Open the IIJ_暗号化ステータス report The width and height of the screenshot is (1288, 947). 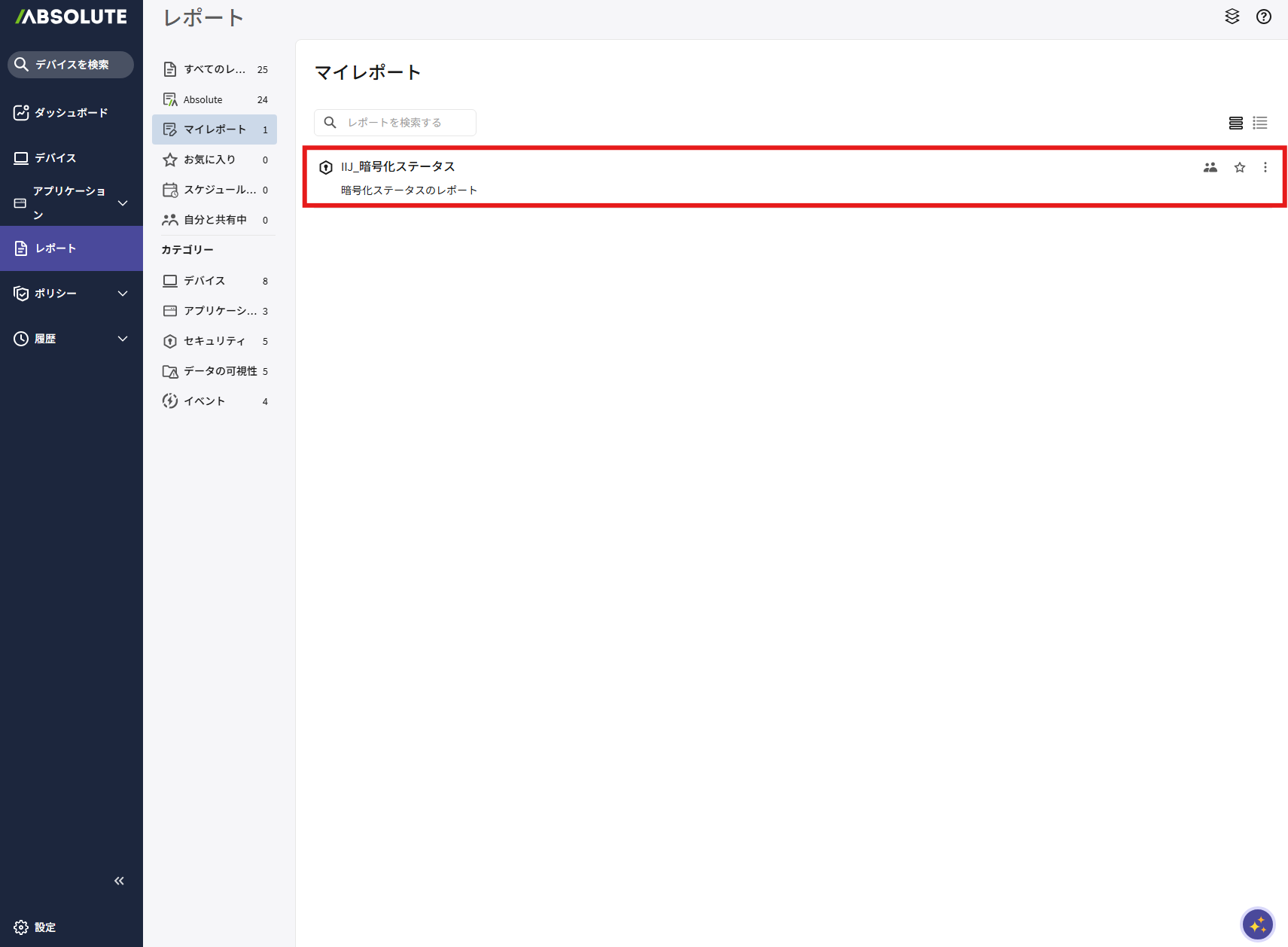click(x=397, y=167)
